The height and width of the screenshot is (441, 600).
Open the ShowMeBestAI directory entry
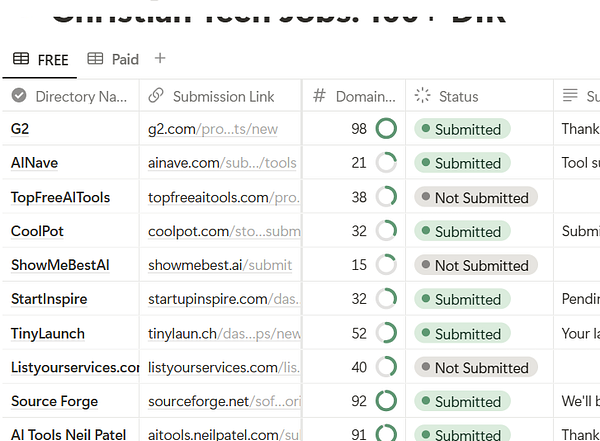(60, 265)
